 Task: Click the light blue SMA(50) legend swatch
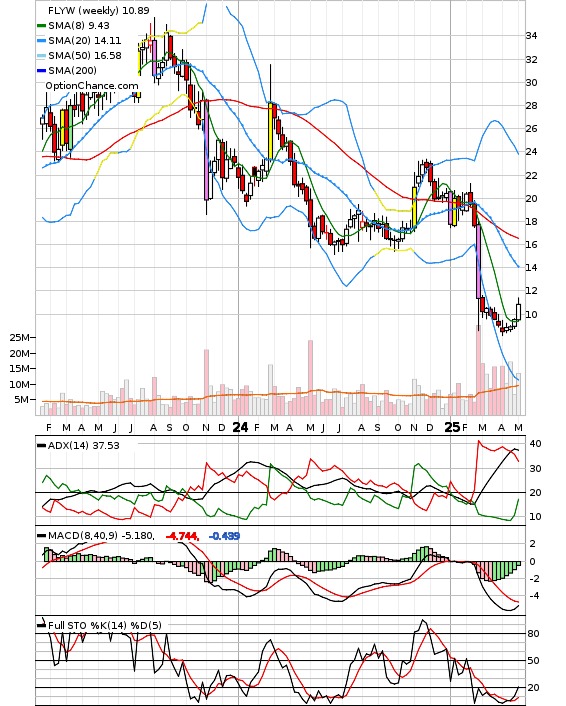tap(41, 55)
